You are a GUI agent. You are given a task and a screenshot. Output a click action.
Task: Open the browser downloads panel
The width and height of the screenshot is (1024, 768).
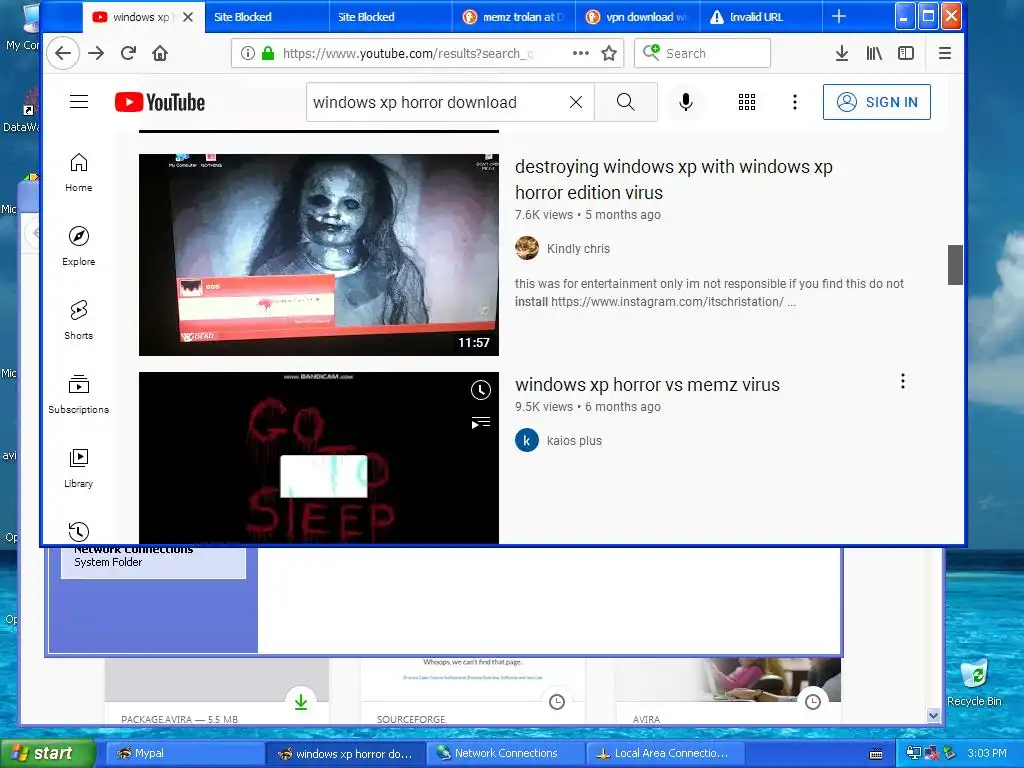(842, 53)
